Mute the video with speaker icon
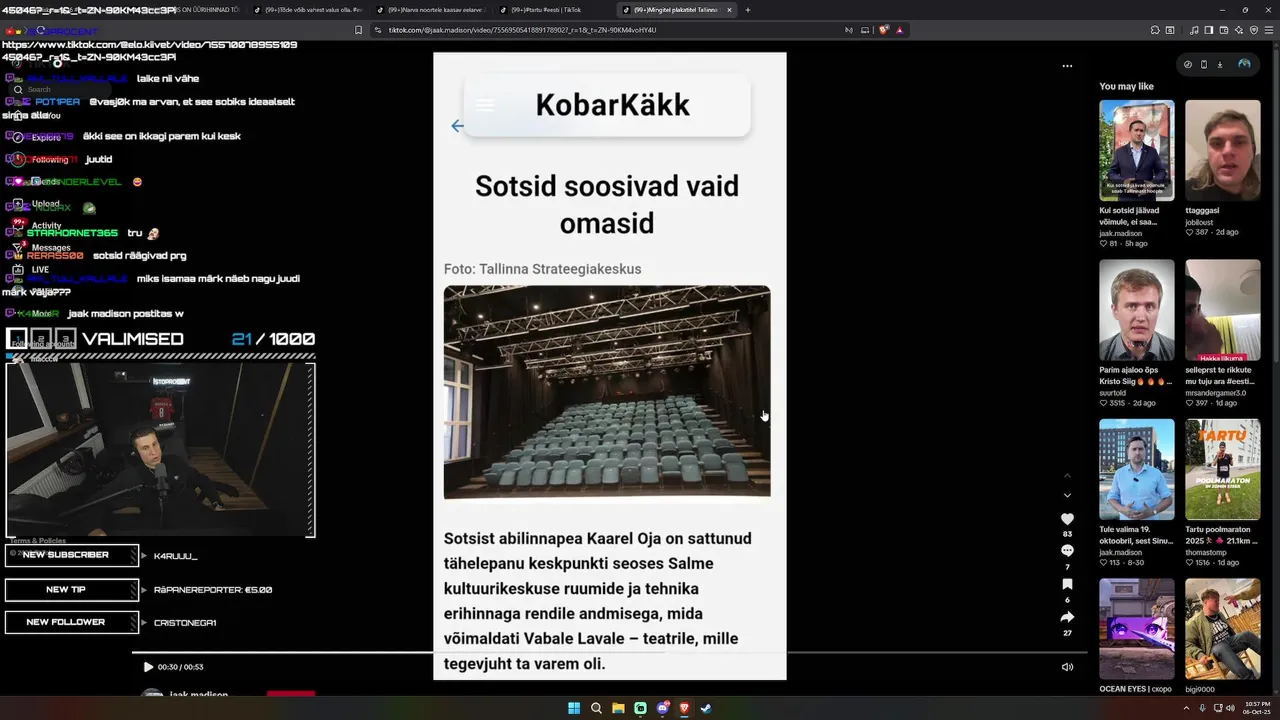Screen dimensions: 1280x720 point(1067,667)
